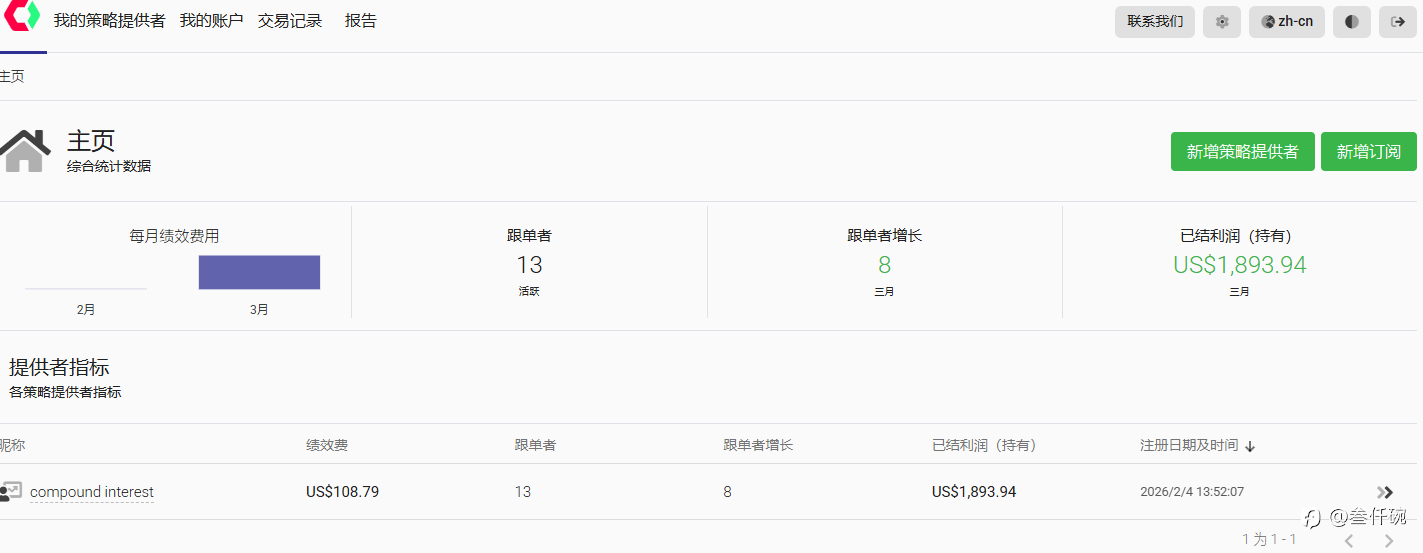
Task: Open the settings gear button
Action: point(1222,22)
